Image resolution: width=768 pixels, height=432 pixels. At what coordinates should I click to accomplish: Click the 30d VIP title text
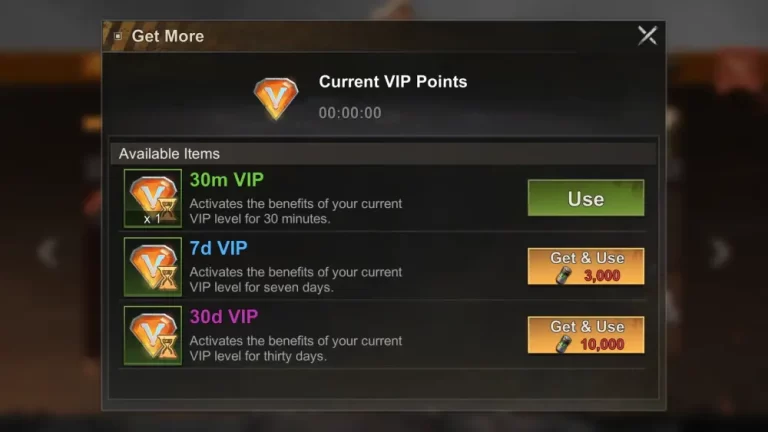click(x=224, y=317)
